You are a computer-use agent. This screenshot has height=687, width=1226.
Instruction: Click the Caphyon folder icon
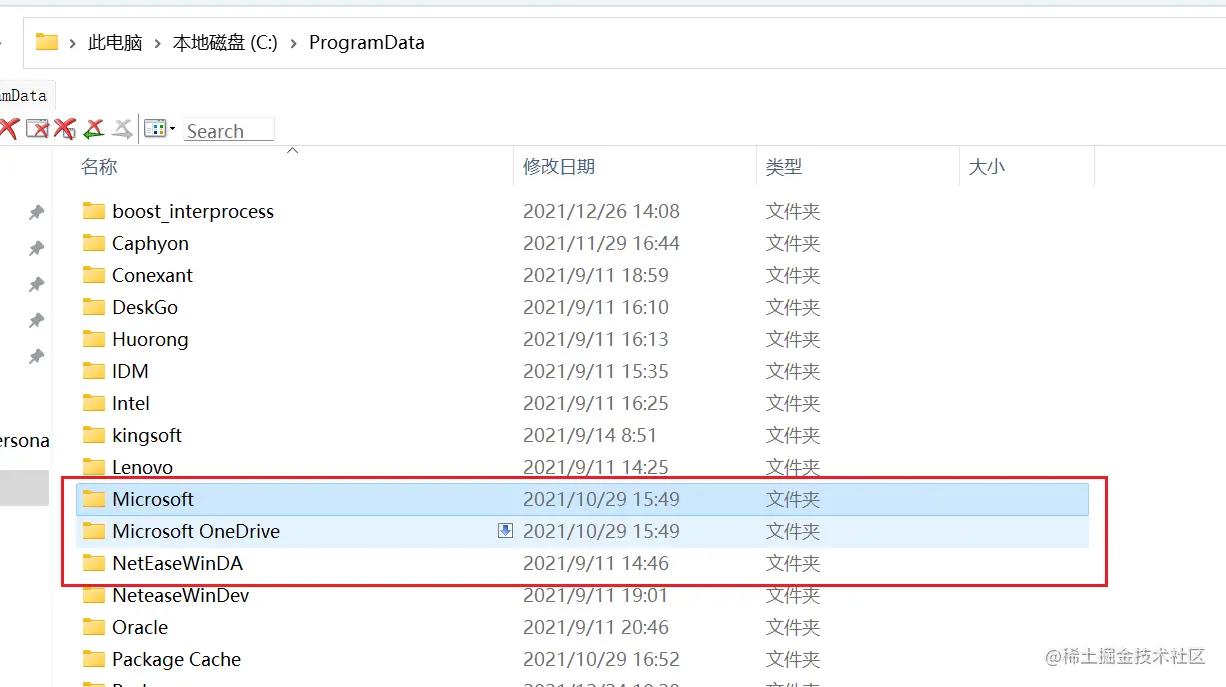click(94, 243)
